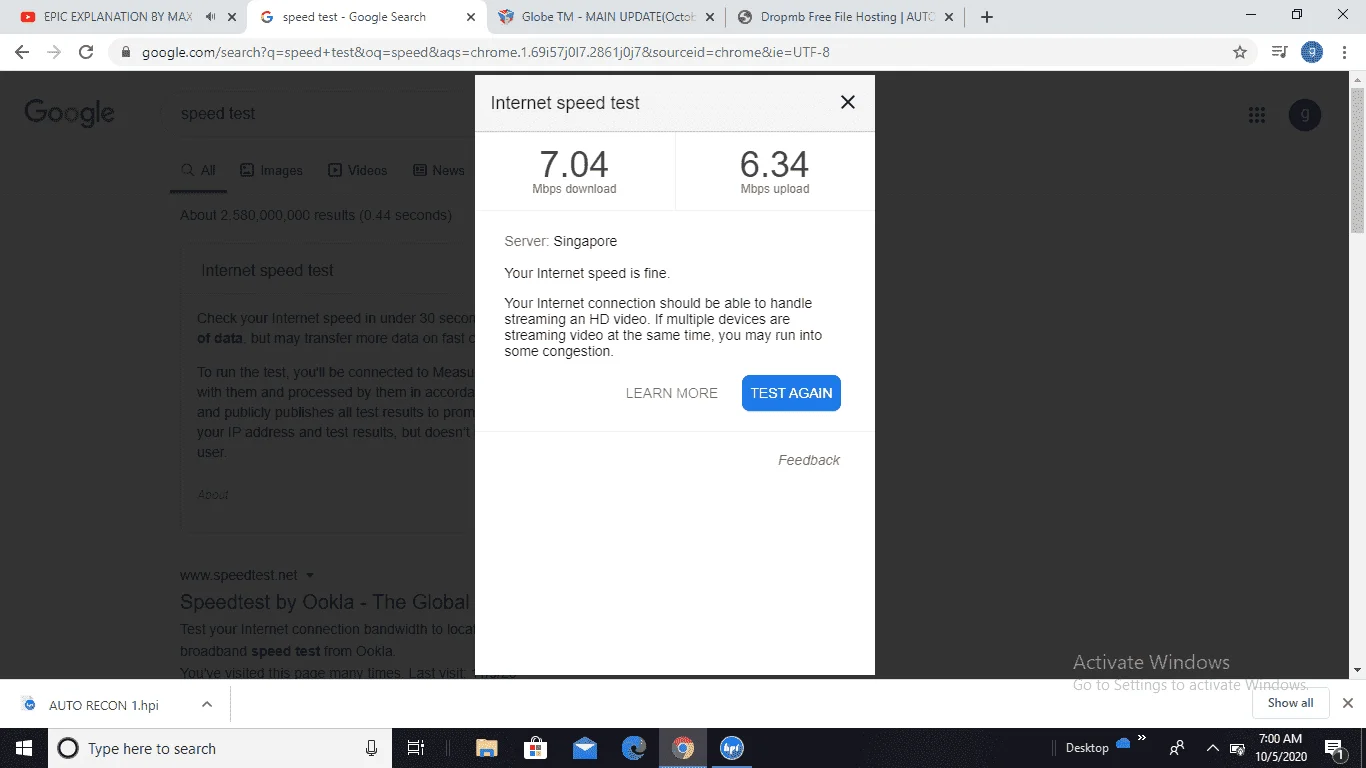
Task: Expand the AUTO RECON 1.hpi download options chevron
Action: click(x=207, y=704)
